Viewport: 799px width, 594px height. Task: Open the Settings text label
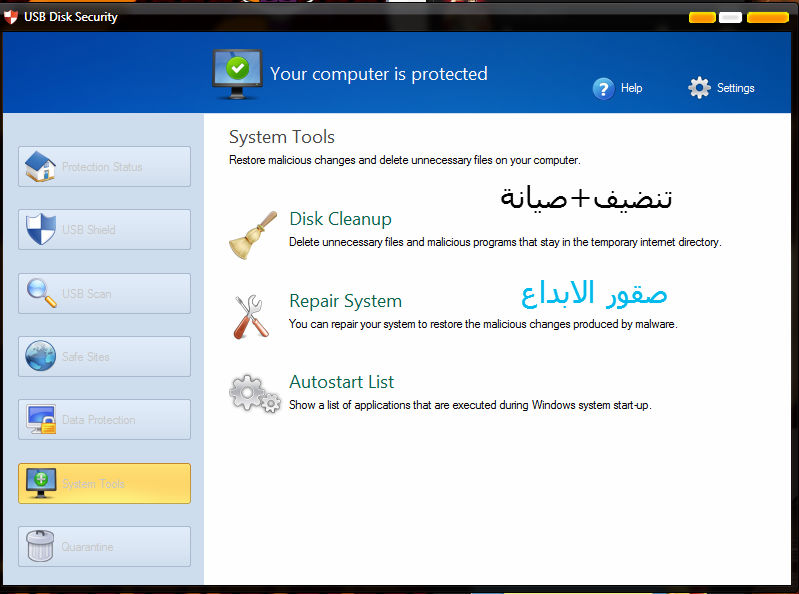[735, 88]
